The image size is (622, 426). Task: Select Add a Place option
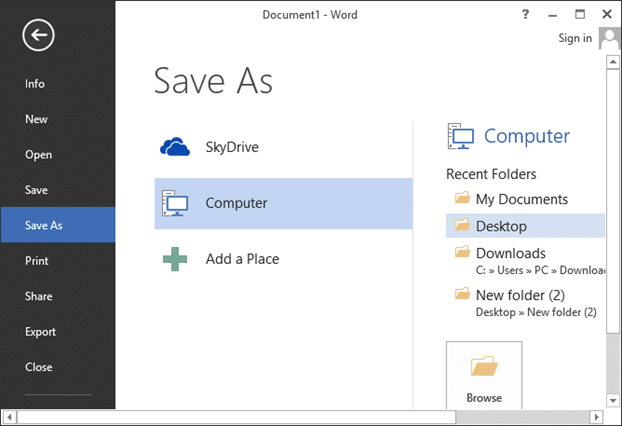[283, 259]
